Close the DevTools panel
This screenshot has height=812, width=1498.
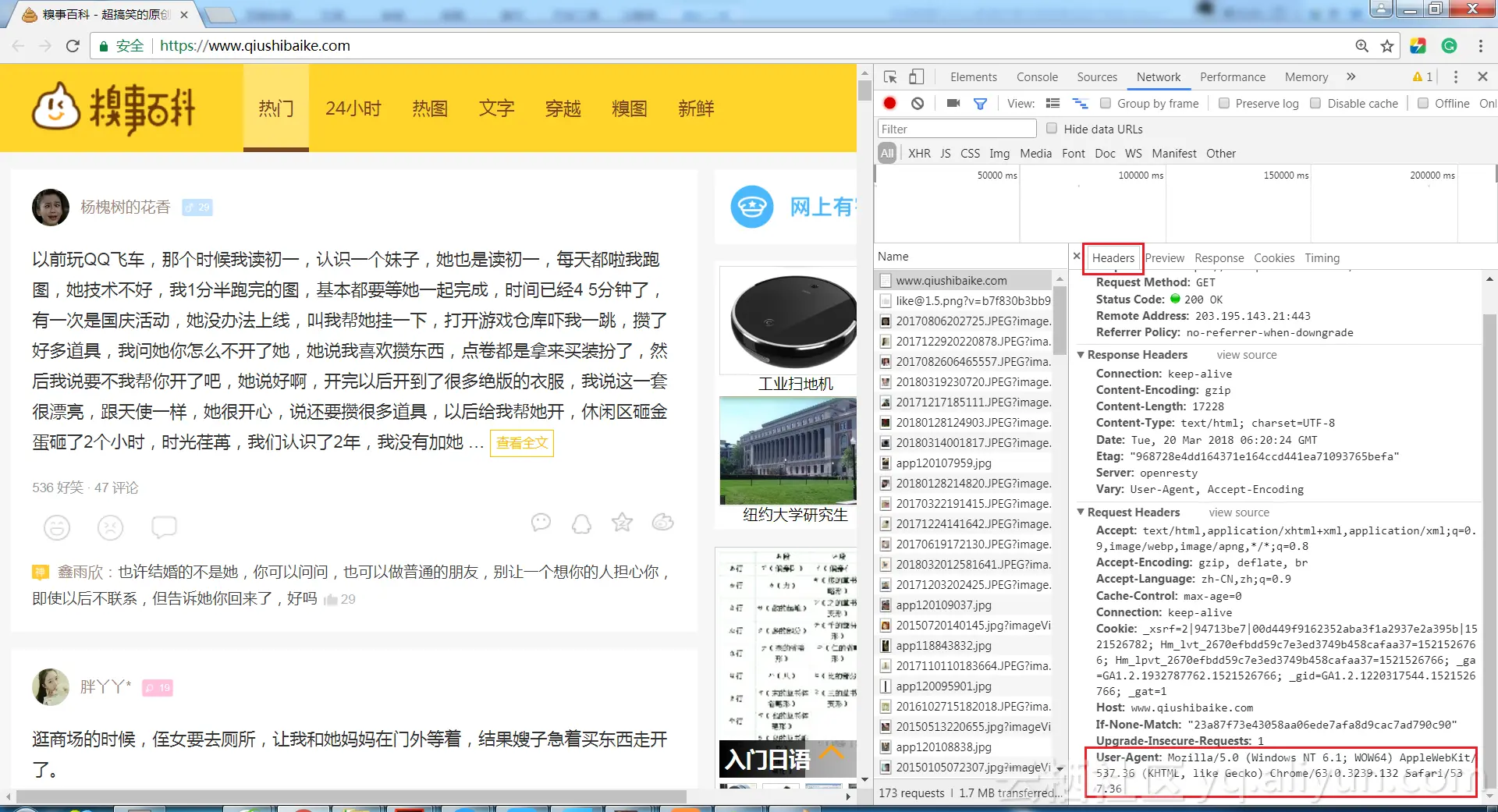(1482, 76)
